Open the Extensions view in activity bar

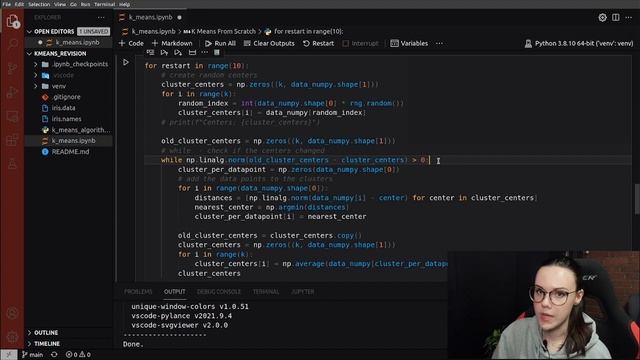point(12,140)
